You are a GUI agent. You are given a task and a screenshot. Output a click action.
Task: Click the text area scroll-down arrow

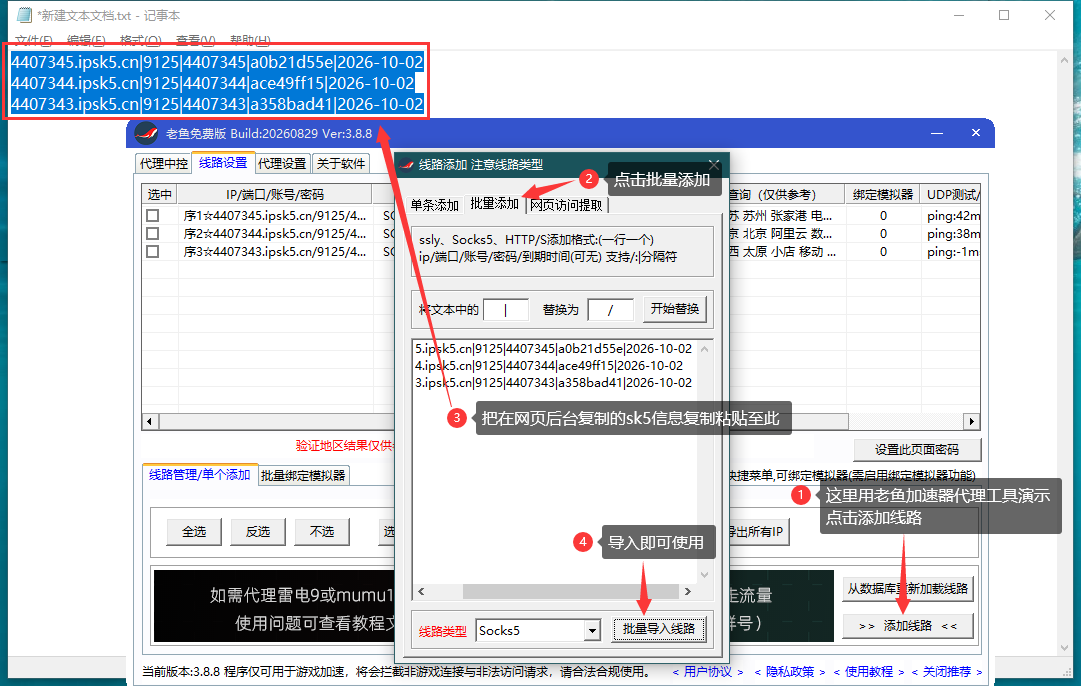point(705,575)
